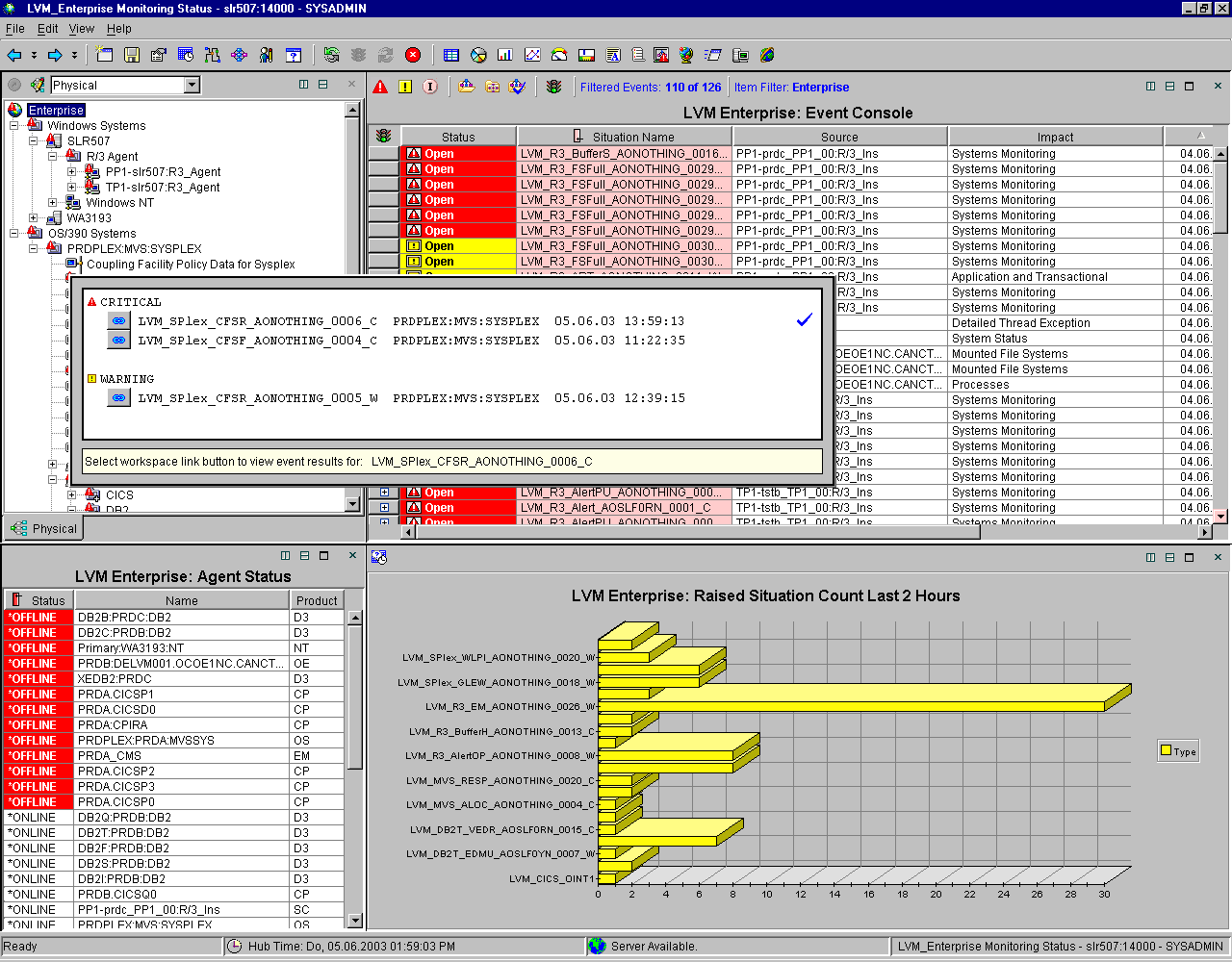This screenshot has width=1232, height=962.
Task: Sort Agent Status by Product column
Action: click(317, 600)
